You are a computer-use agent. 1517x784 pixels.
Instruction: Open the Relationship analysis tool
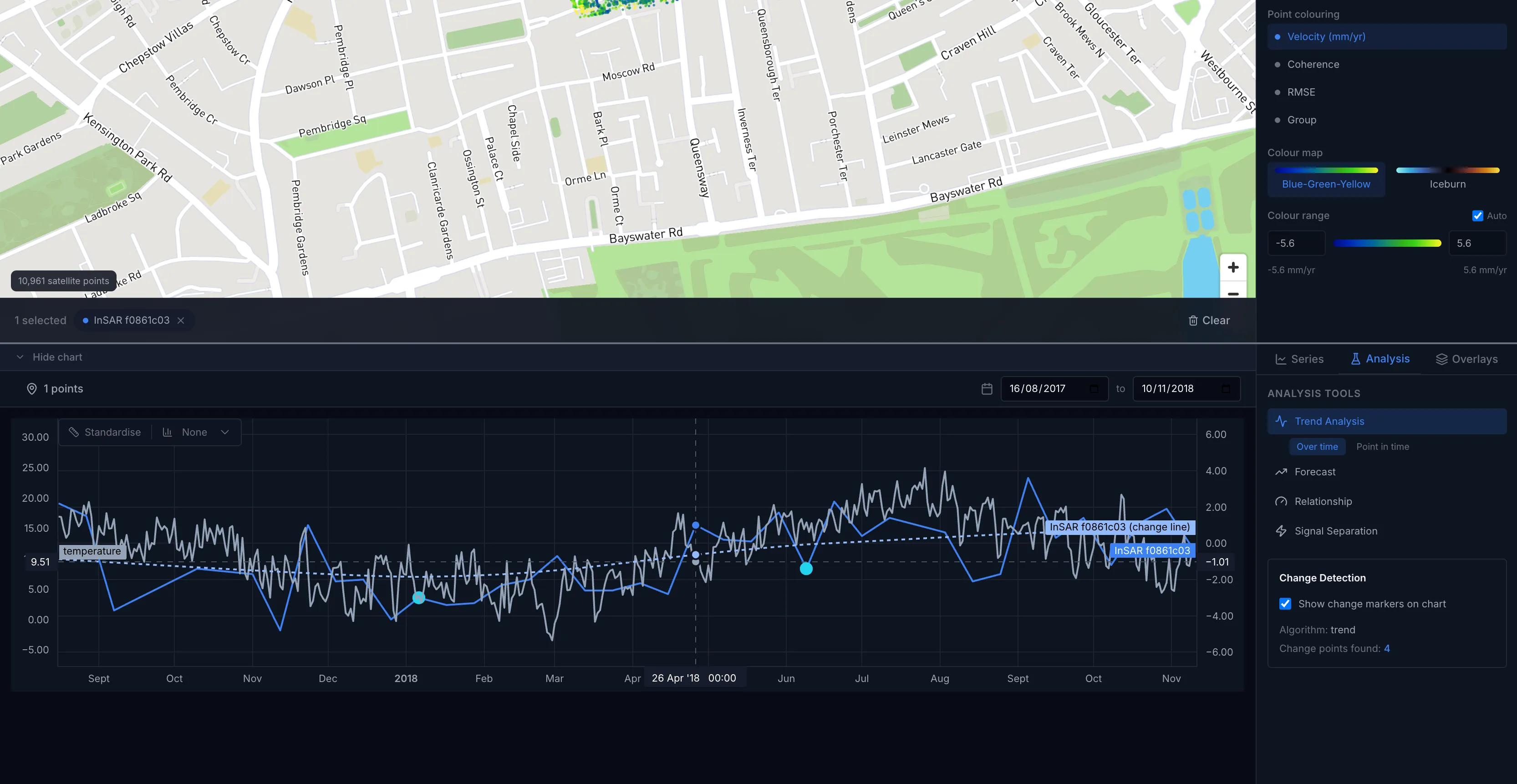1387,501
